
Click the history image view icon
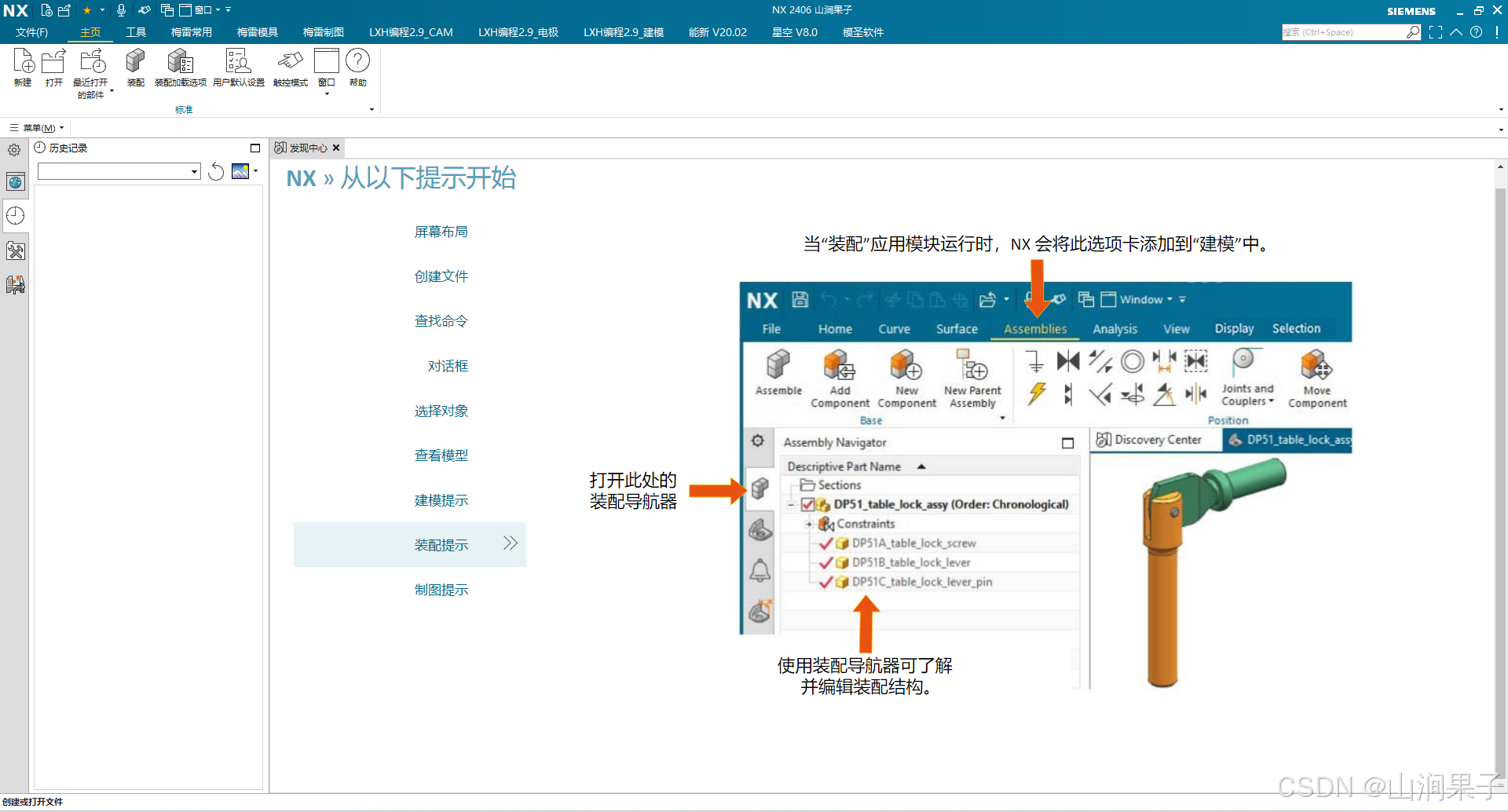click(240, 171)
